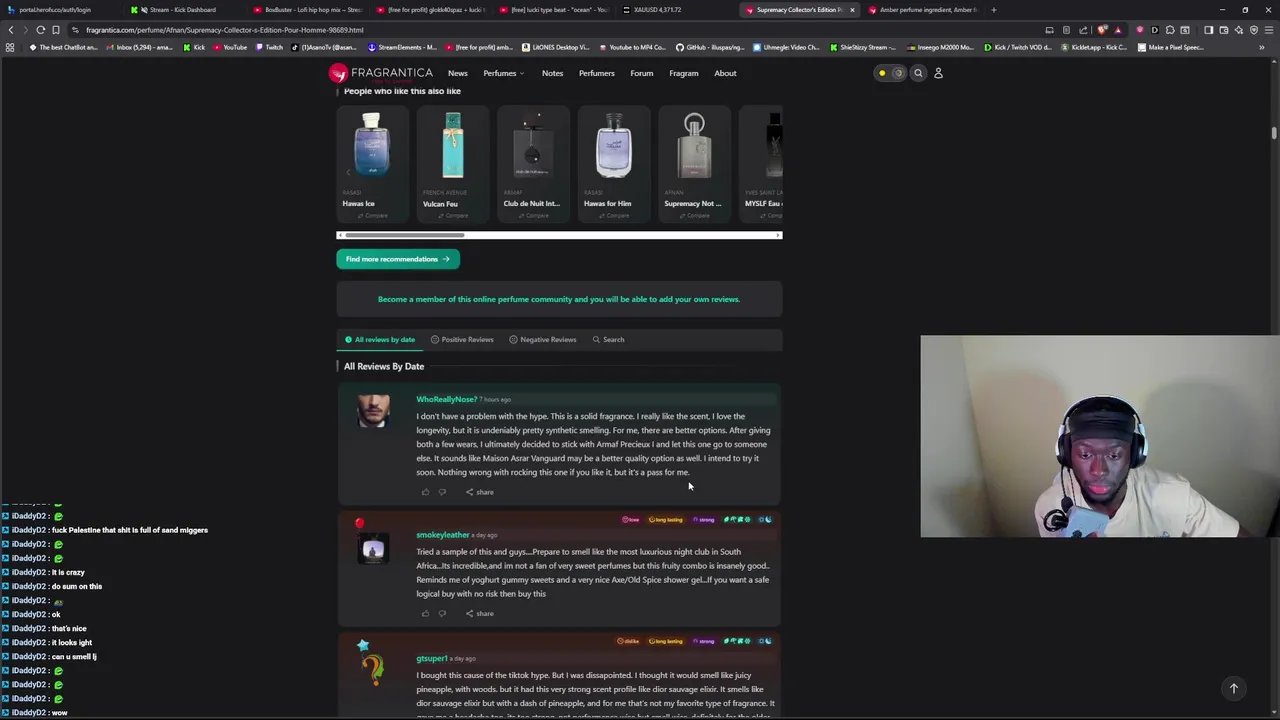Compare with Hawas for Him
This screenshot has height=720, width=1280.
pyautogui.click(x=613, y=216)
